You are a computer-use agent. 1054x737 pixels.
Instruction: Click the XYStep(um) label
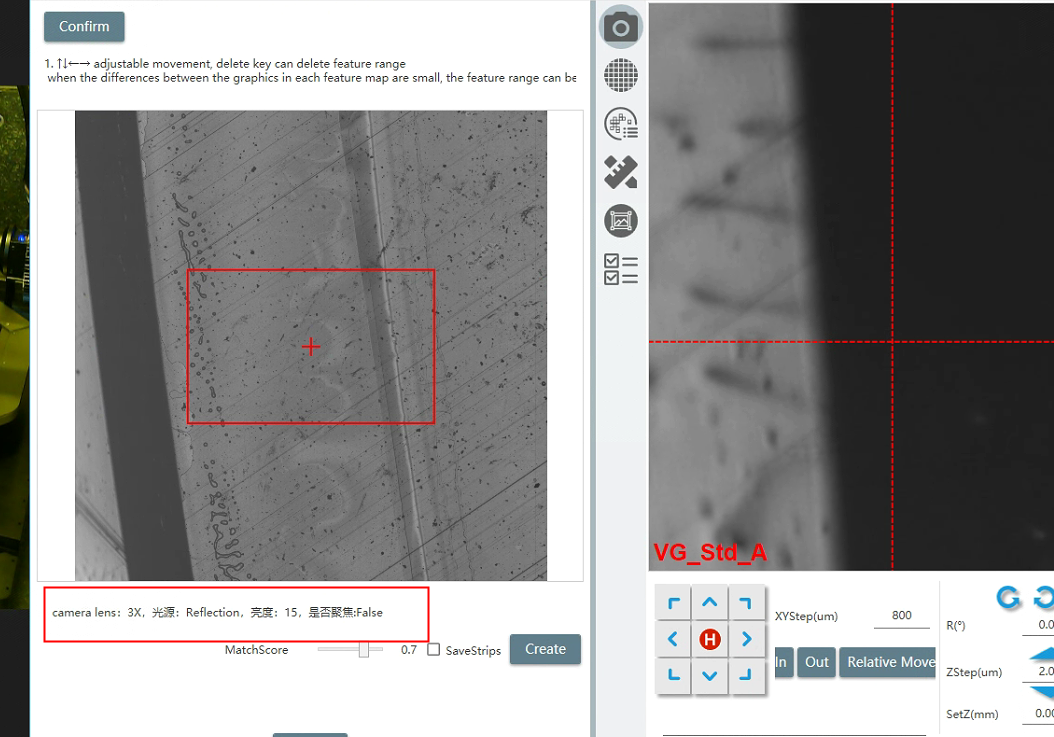(x=806, y=617)
